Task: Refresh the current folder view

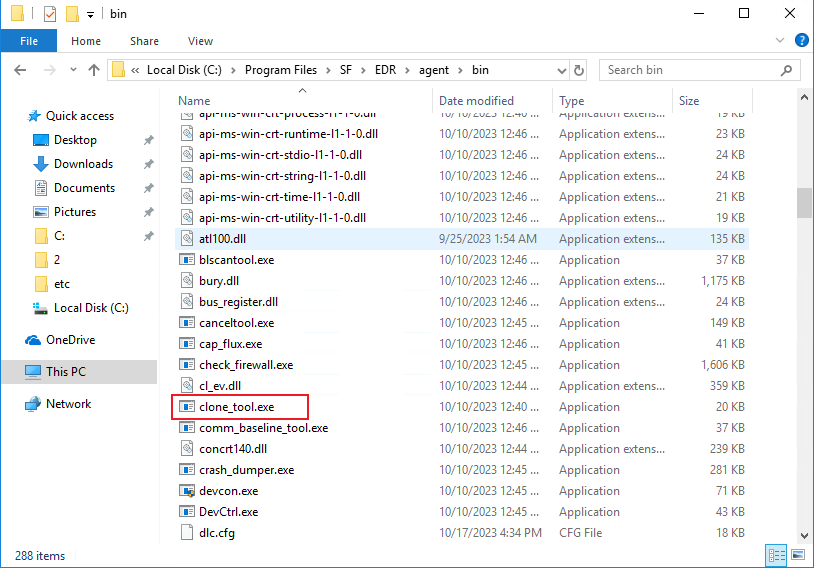Action: coord(579,70)
